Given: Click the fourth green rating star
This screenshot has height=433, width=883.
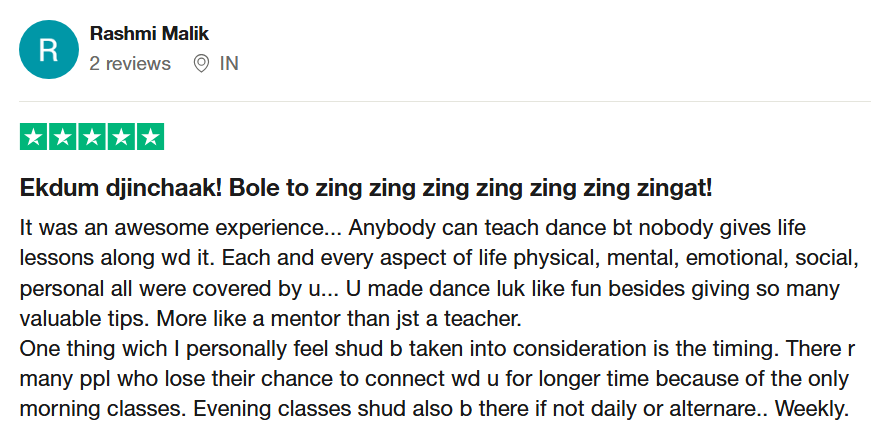Looking at the screenshot, I should 121,137.
